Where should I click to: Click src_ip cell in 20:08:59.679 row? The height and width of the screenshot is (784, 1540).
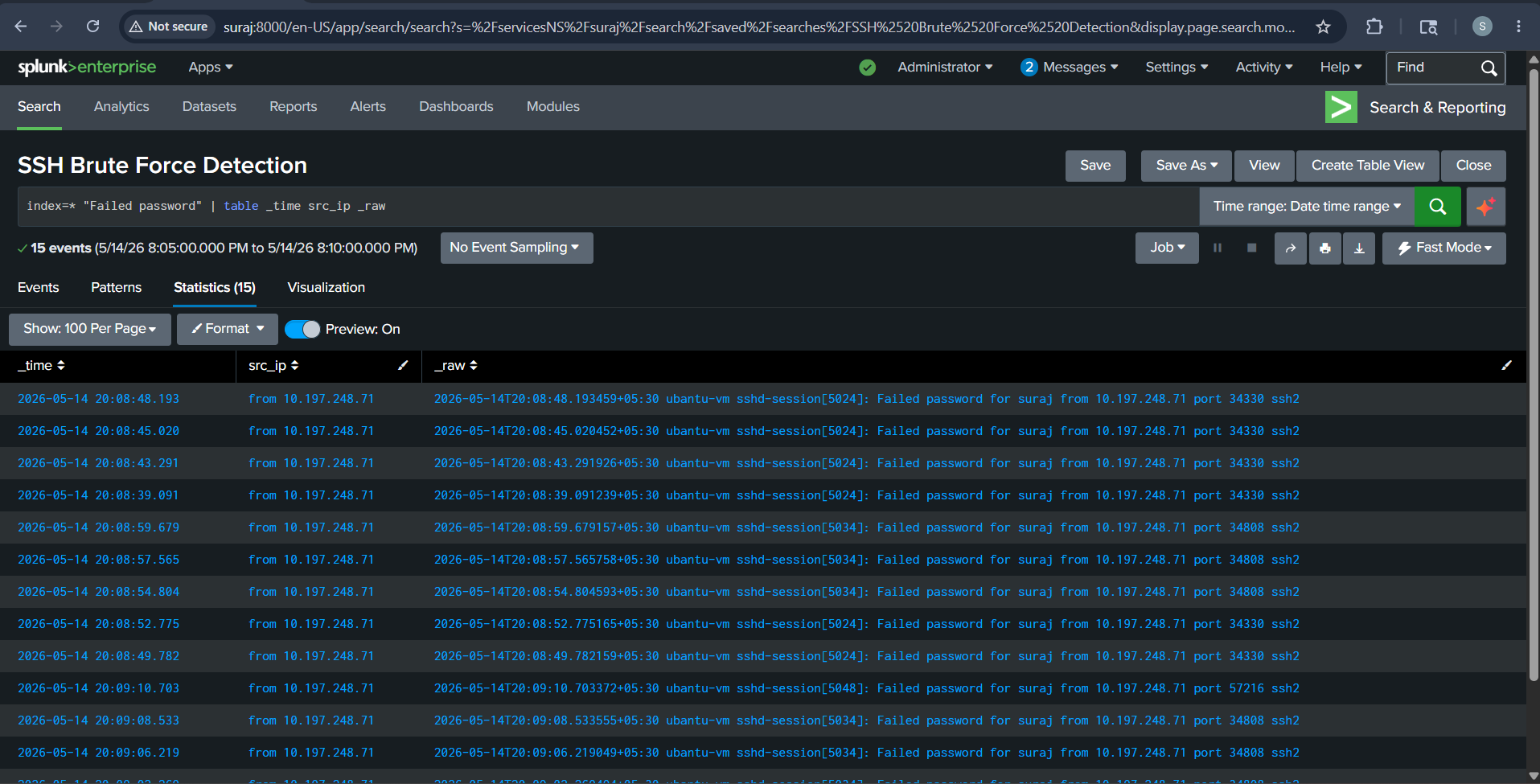(x=311, y=527)
